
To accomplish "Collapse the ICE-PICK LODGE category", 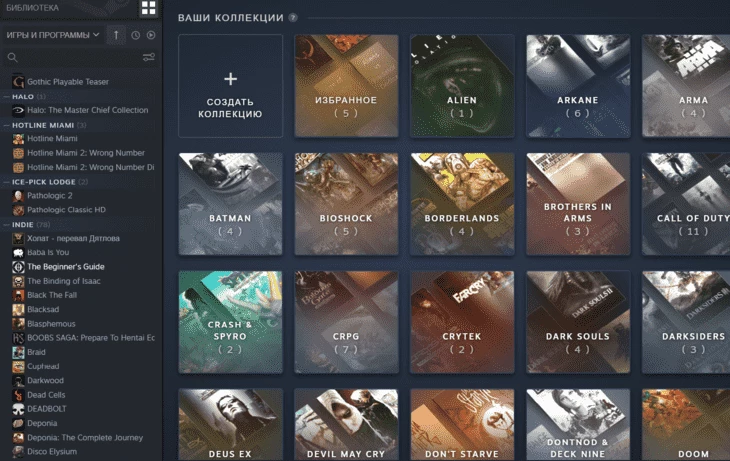I will pyautogui.click(x=7, y=182).
